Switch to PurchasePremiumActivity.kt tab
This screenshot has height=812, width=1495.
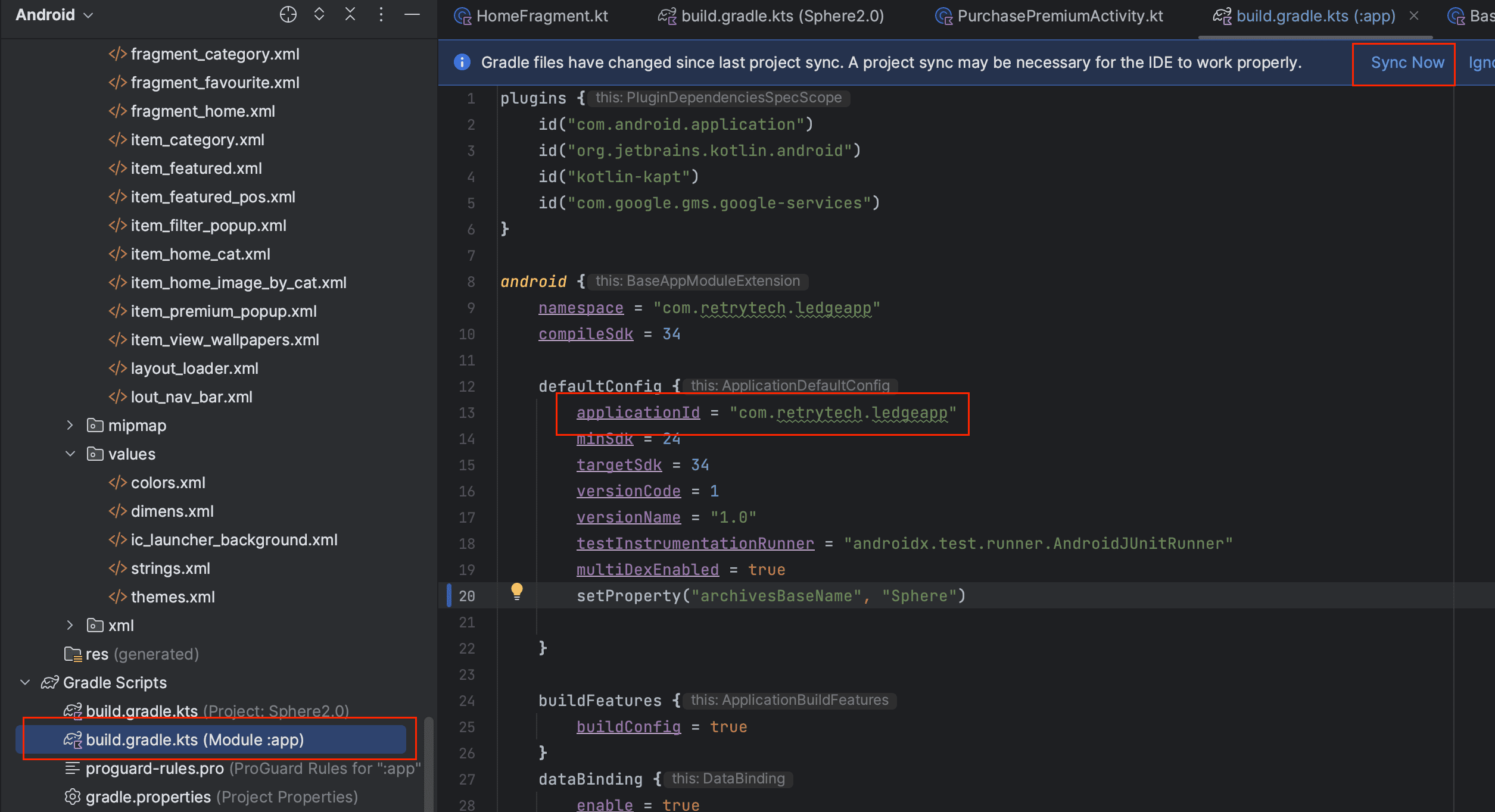click(1060, 16)
